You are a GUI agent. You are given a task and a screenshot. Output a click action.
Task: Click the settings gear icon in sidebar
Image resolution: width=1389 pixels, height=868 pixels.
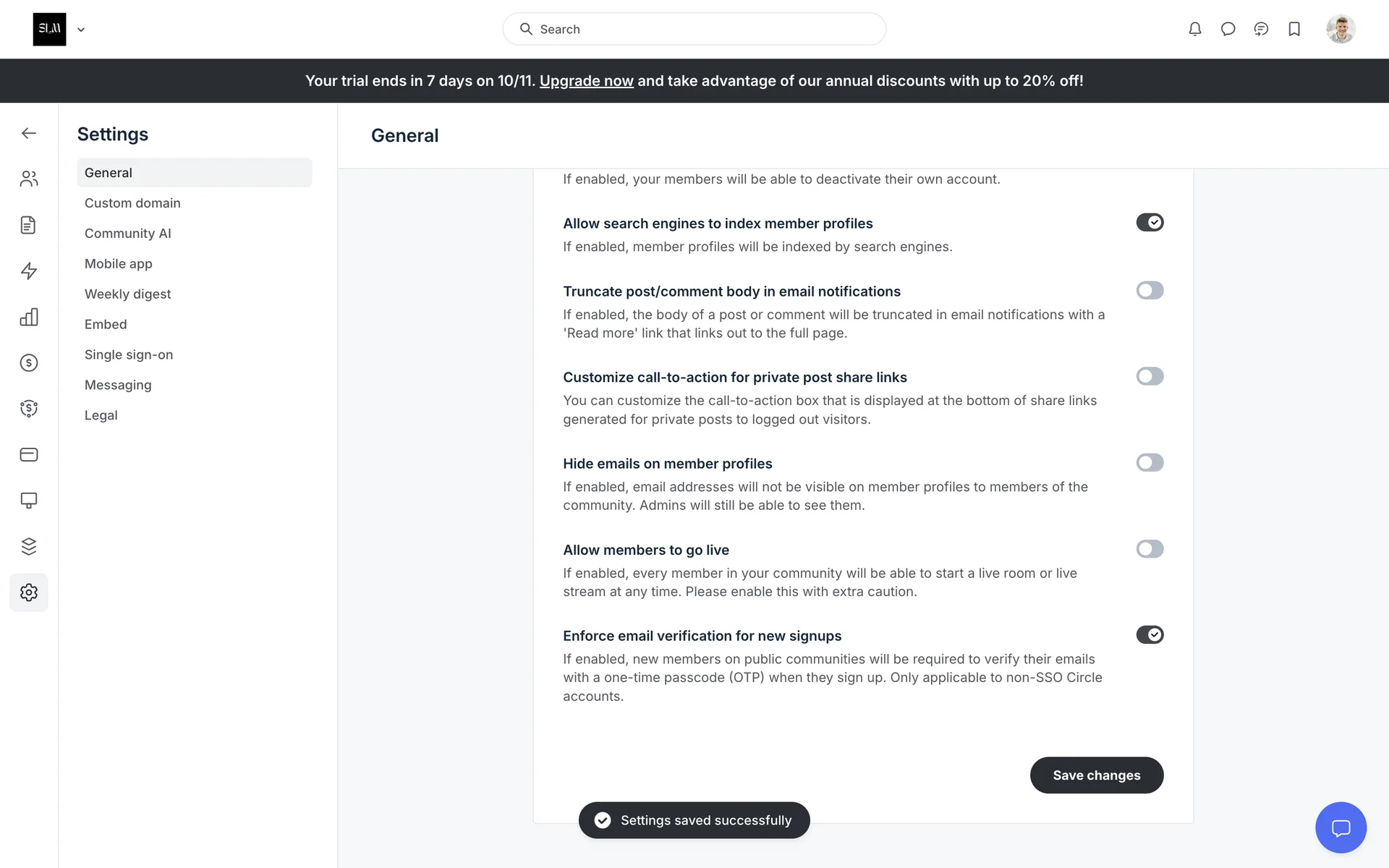coord(29,592)
